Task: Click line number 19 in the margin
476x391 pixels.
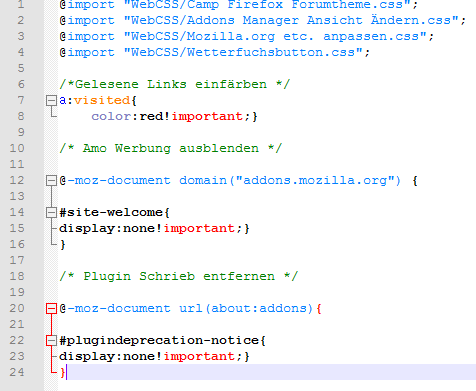Action: pos(17,292)
